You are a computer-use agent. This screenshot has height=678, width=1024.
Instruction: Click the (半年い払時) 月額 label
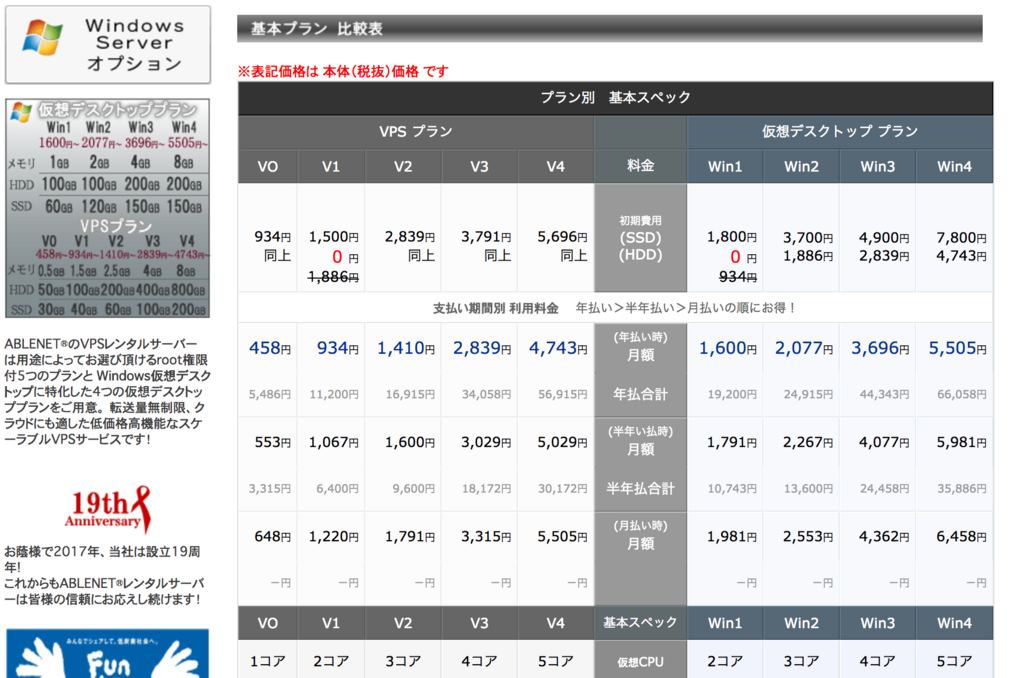tap(641, 441)
